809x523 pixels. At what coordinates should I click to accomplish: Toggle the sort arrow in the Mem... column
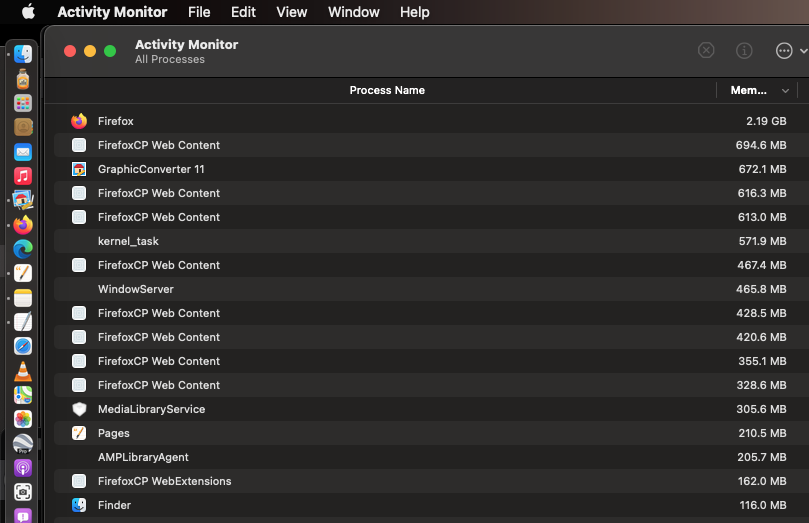pyautogui.click(x=785, y=91)
